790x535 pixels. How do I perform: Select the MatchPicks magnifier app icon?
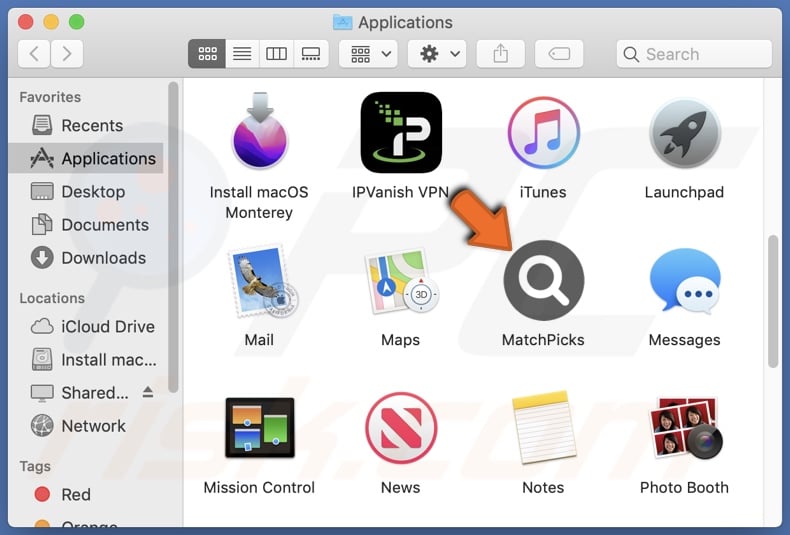[x=544, y=280]
